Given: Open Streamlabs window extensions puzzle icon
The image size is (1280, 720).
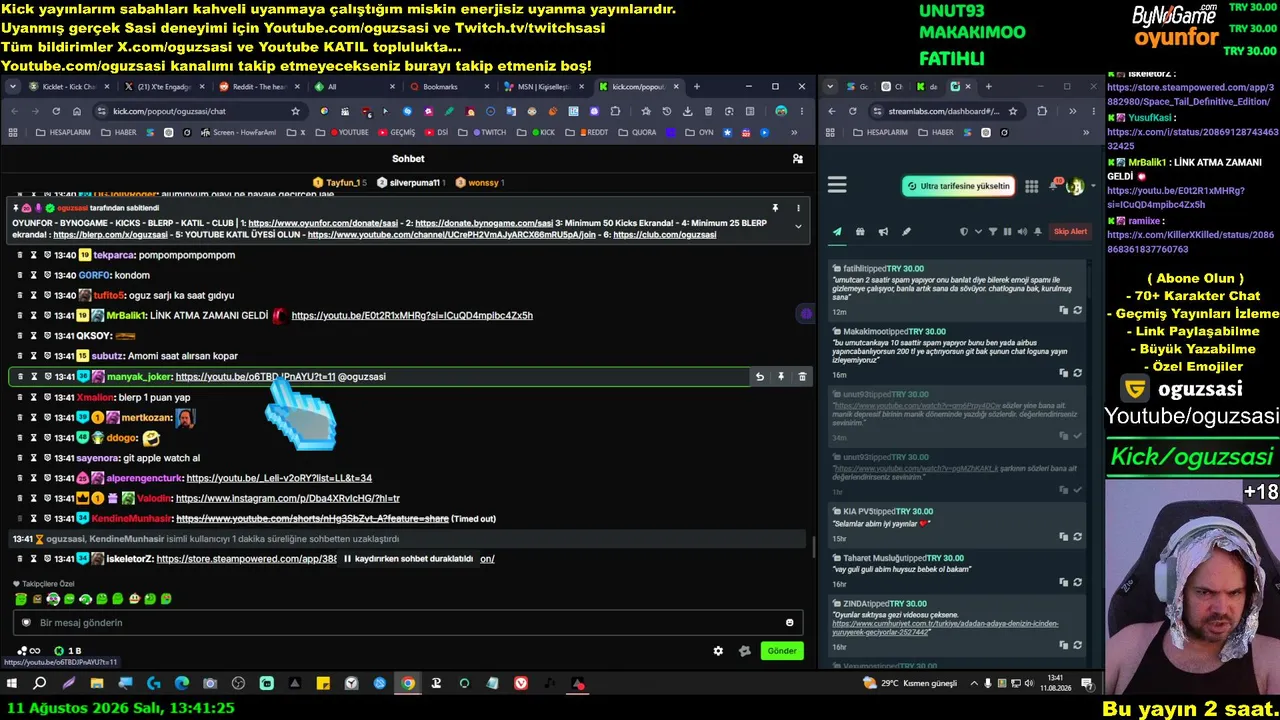Looking at the screenshot, I should point(1042,111).
